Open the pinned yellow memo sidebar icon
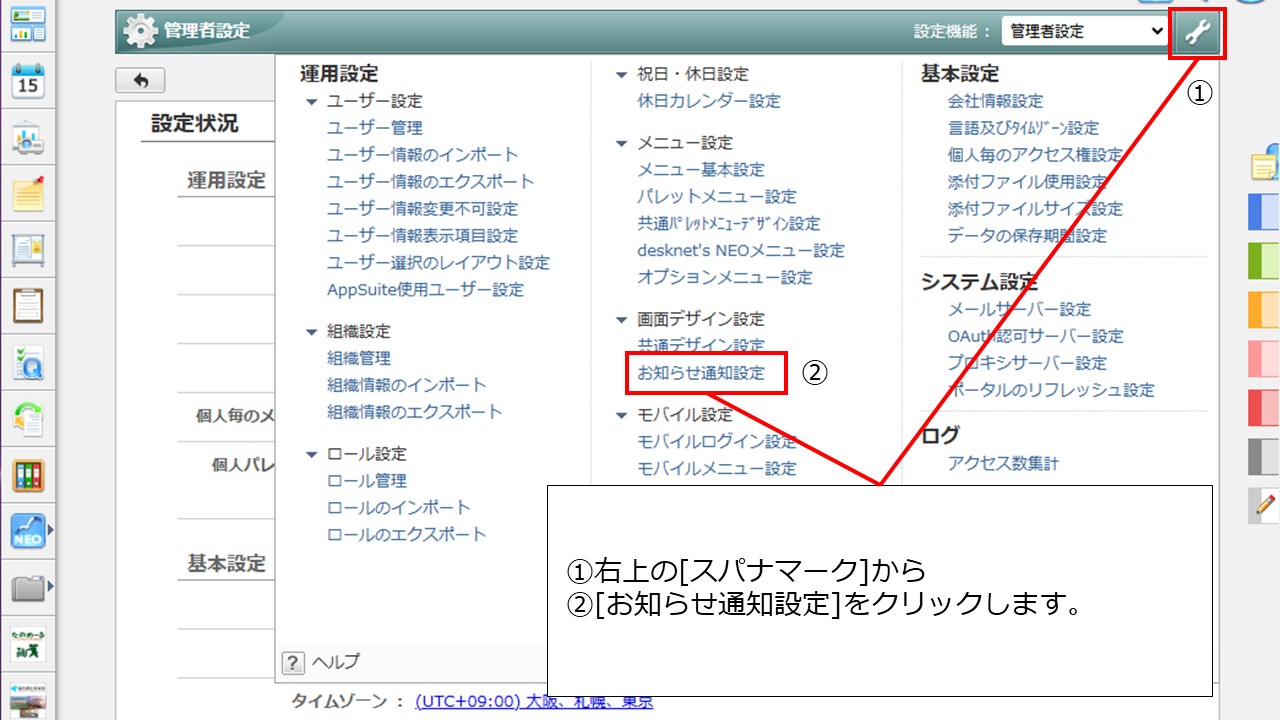 point(28,193)
